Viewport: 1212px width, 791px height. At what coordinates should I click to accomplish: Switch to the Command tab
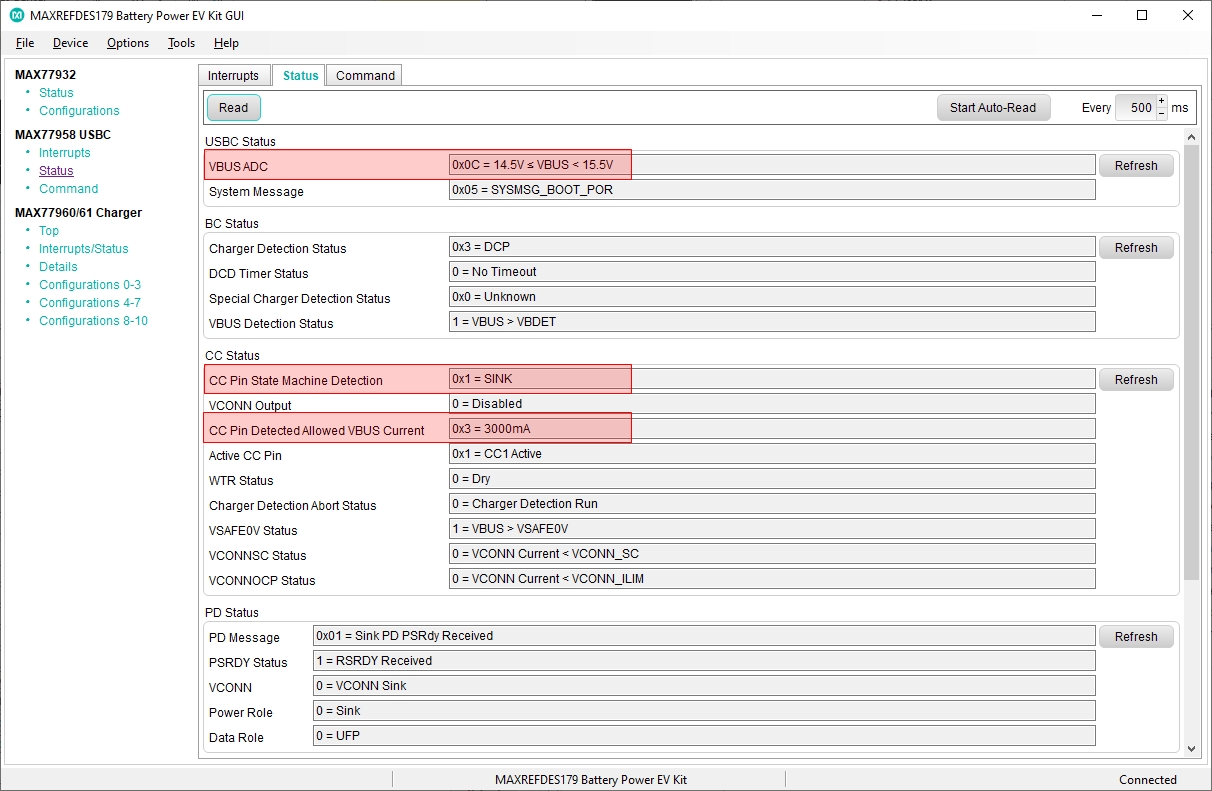click(365, 76)
